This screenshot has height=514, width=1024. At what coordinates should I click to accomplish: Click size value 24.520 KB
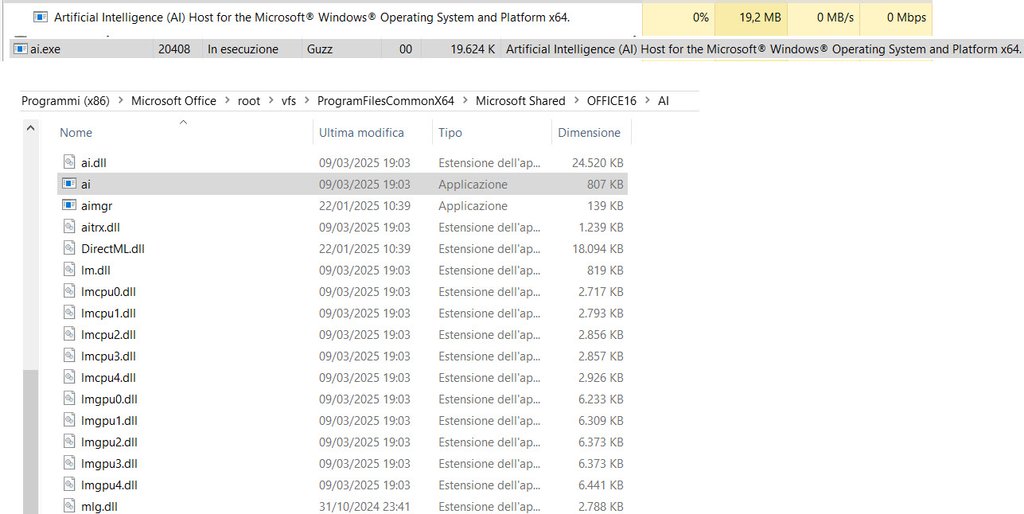pos(598,163)
